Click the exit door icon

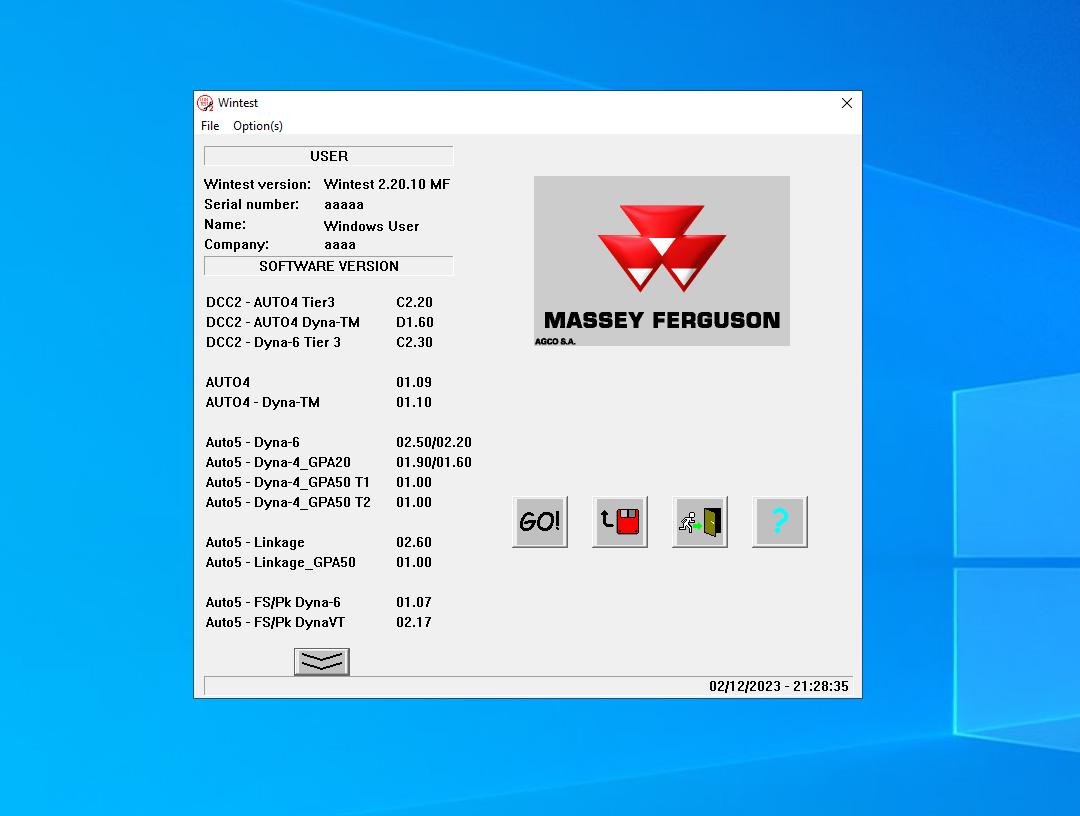pyautogui.click(x=700, y=522)
